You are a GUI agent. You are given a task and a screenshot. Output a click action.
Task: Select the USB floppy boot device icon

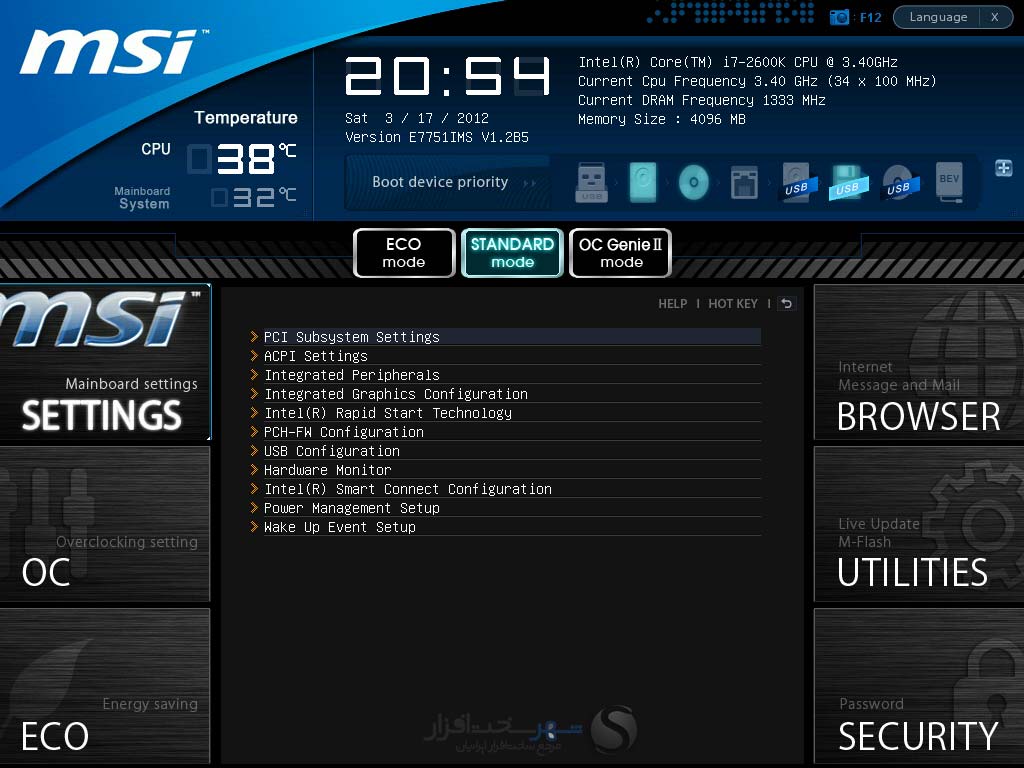click(x=848, y=182)
